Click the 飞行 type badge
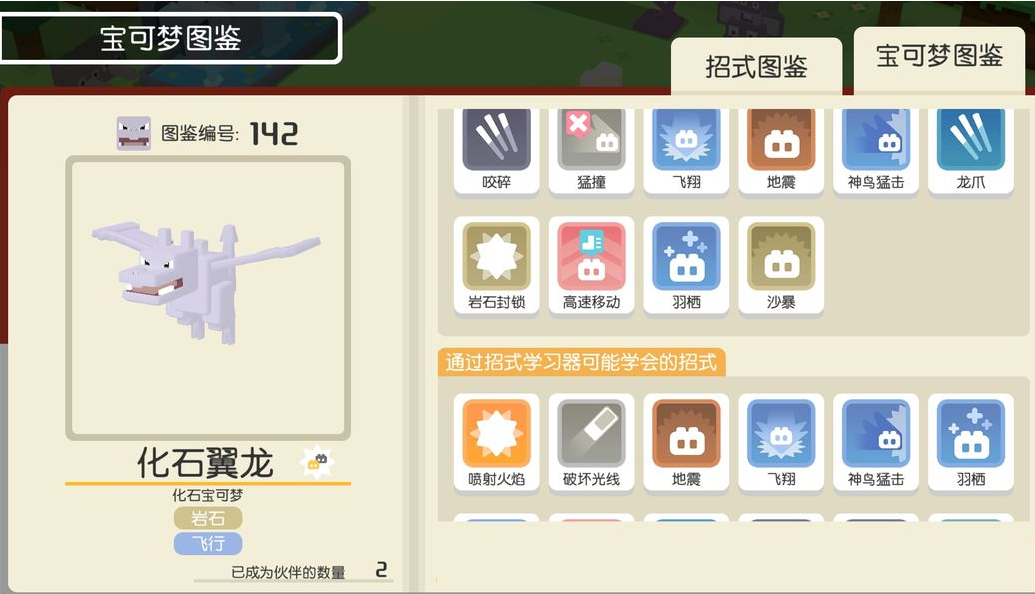 point(208,543)
